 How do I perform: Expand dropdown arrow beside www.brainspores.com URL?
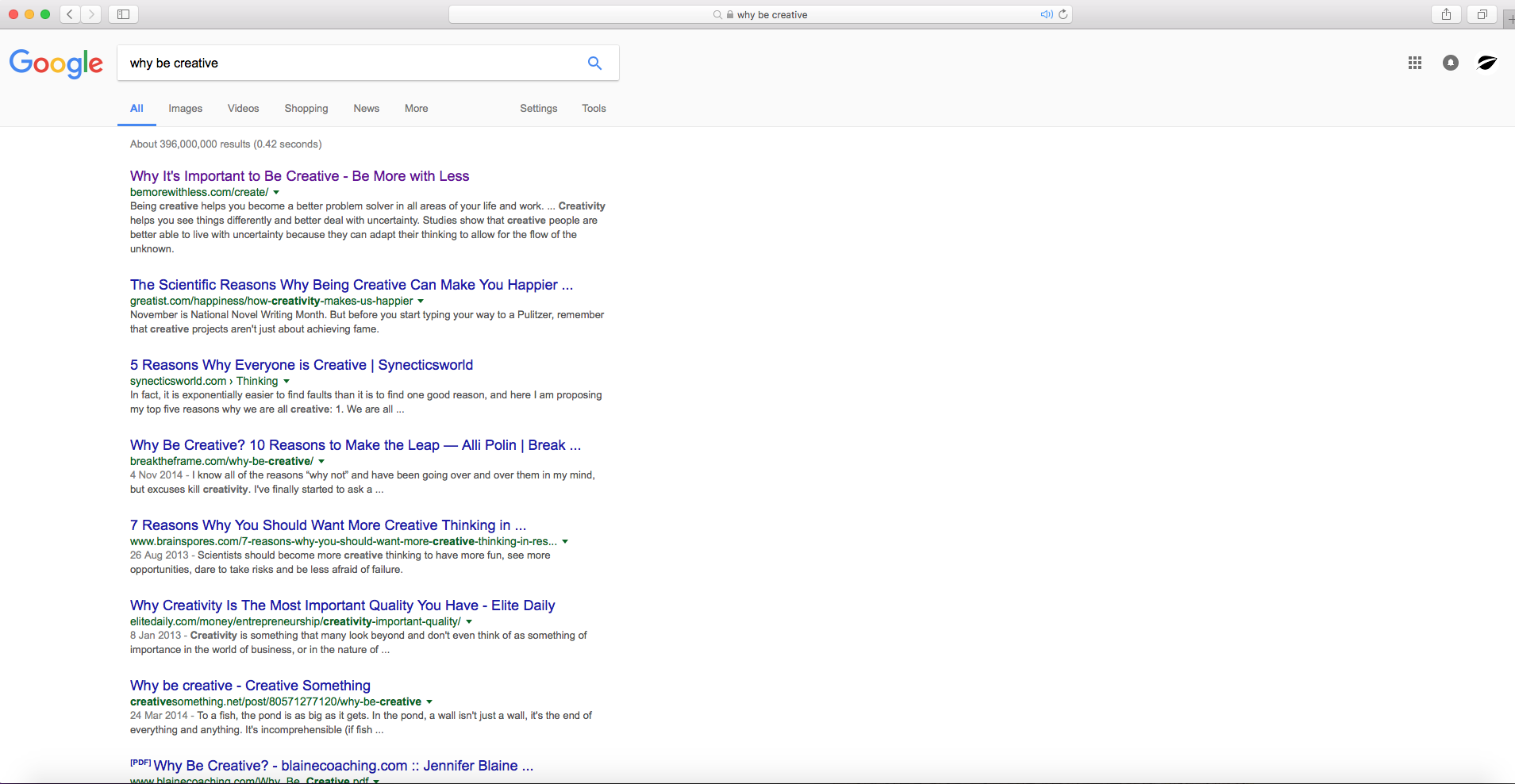click(565, 541)
